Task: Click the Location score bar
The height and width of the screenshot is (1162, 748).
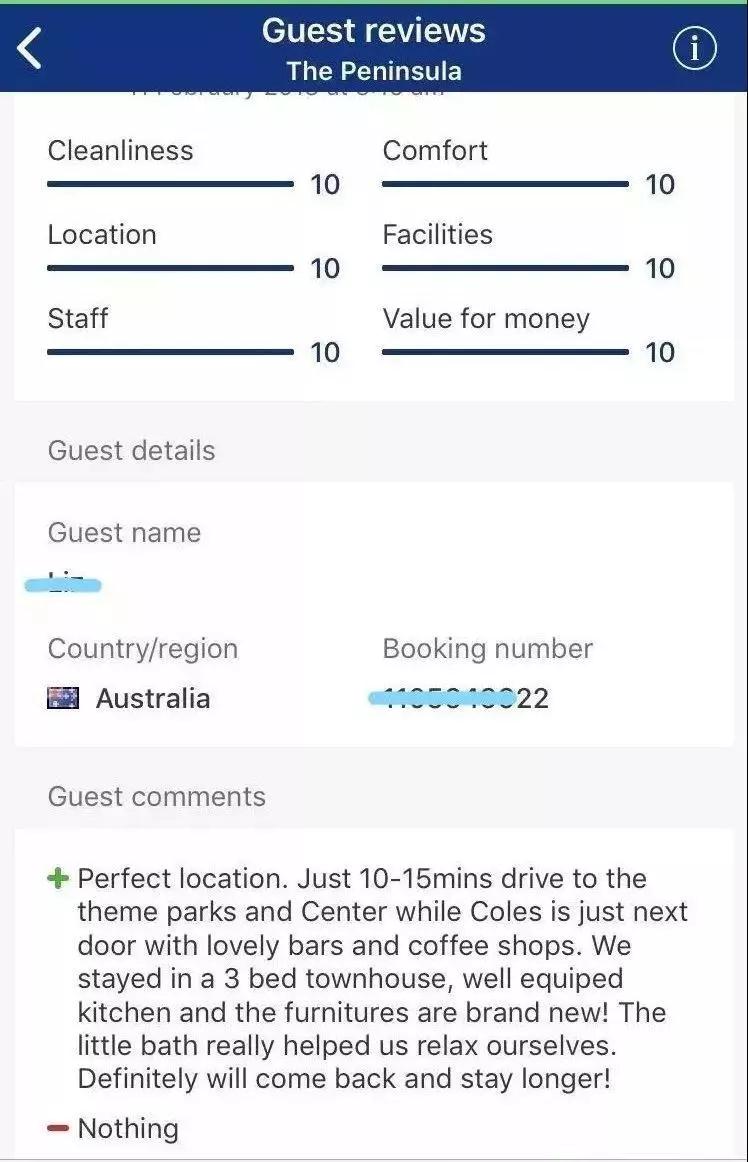Action: (x=171, y=268)
